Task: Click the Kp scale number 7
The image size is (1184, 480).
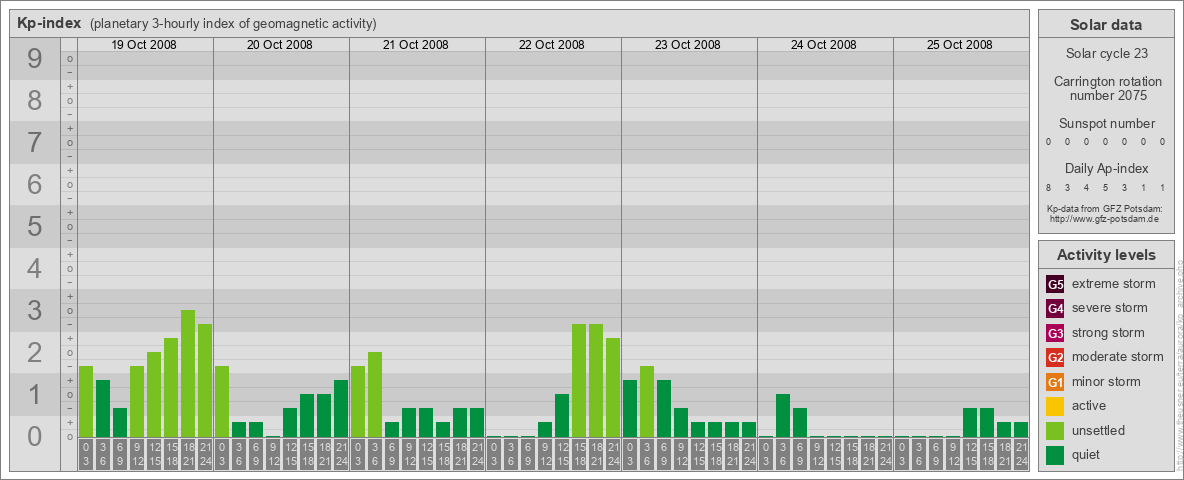Action: pos(34,142)
